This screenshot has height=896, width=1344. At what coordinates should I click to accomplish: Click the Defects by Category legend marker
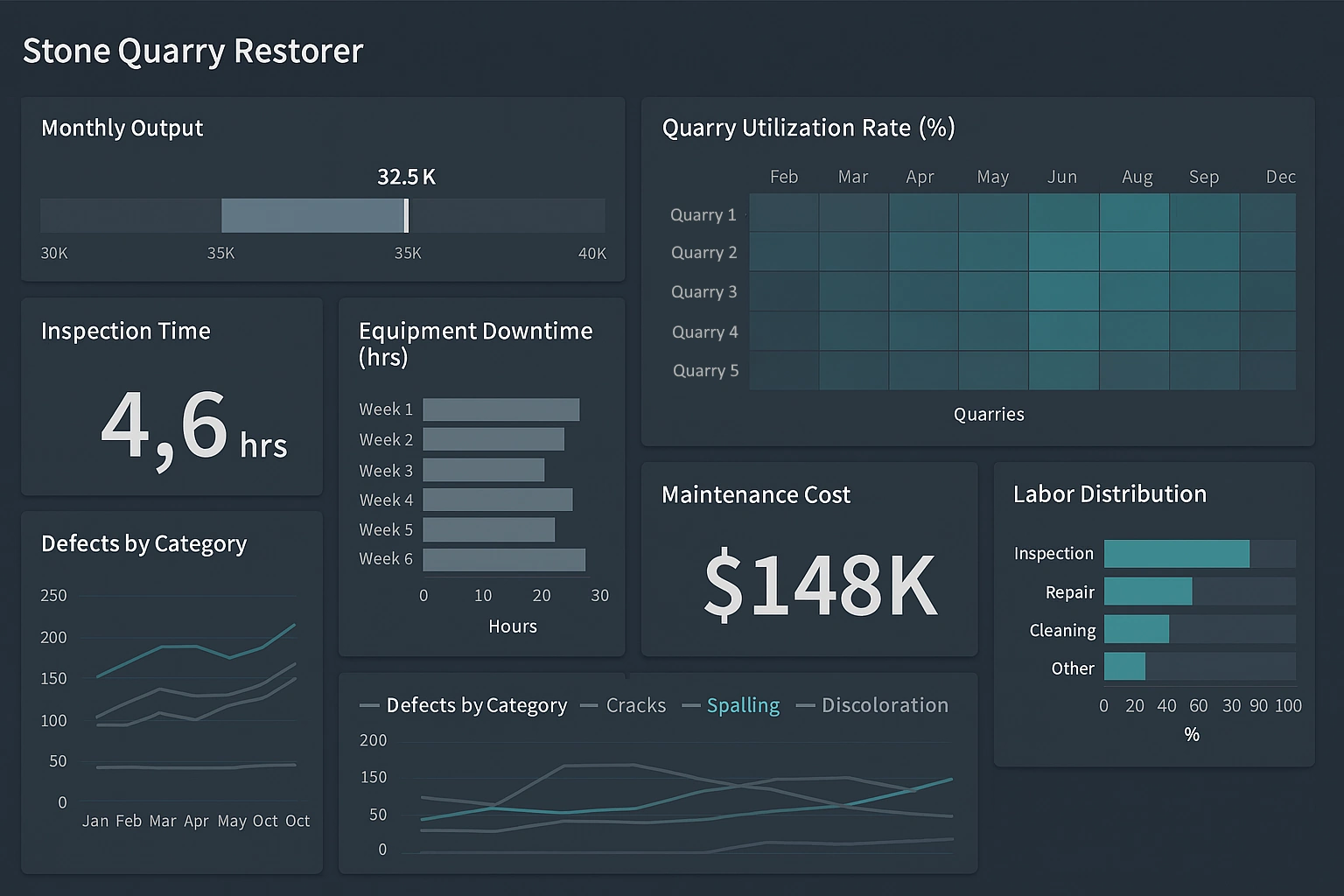(368, 705)
